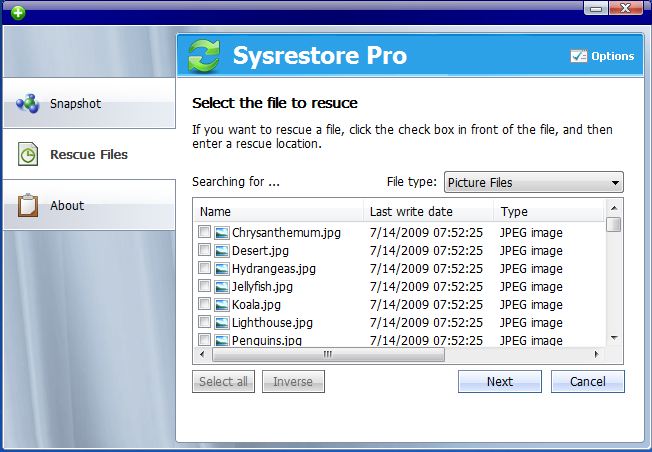The width and height of the screenshot is (652, 452).
Task: Click the date in Chrysanthemum.jpg row
Action: [x=426, y=233]
